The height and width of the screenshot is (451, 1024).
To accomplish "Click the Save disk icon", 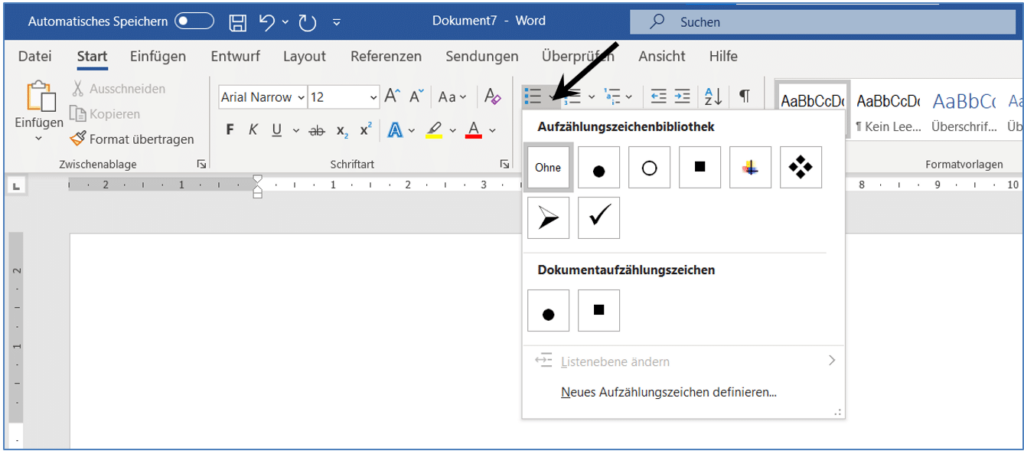I will click(237, 21).
